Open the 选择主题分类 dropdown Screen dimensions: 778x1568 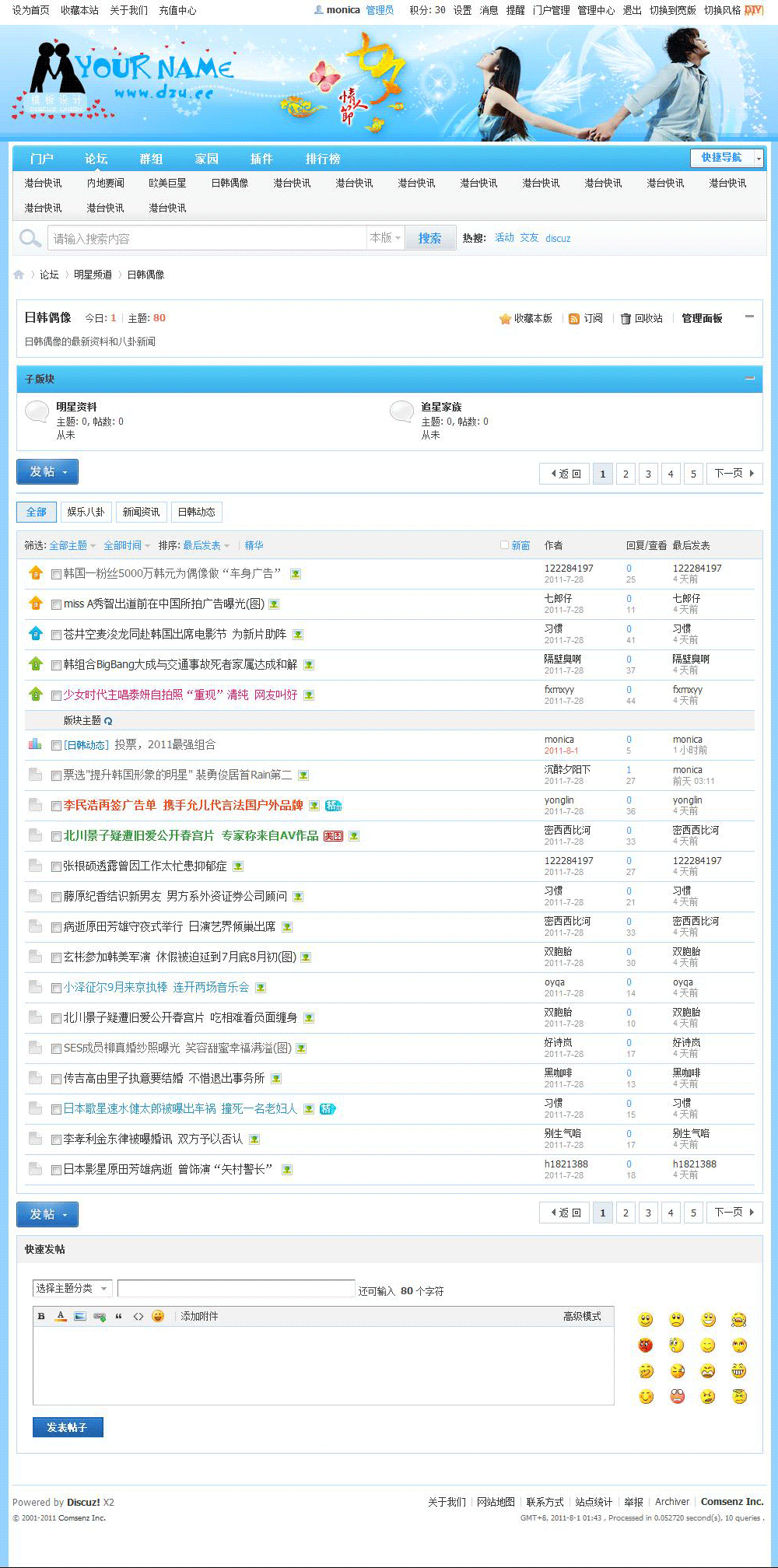tap(72, 1288)
